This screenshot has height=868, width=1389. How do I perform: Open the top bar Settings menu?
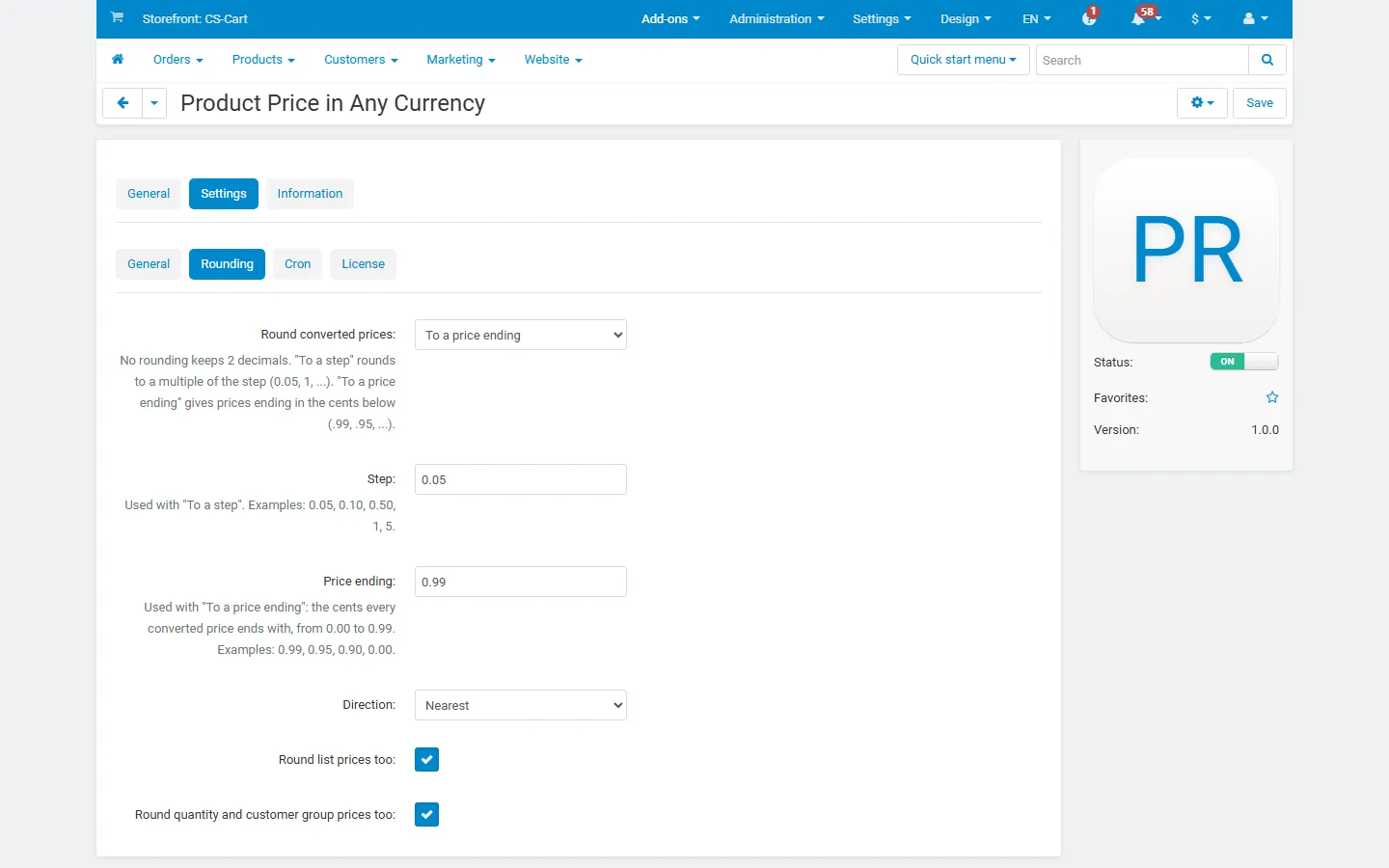882,18
